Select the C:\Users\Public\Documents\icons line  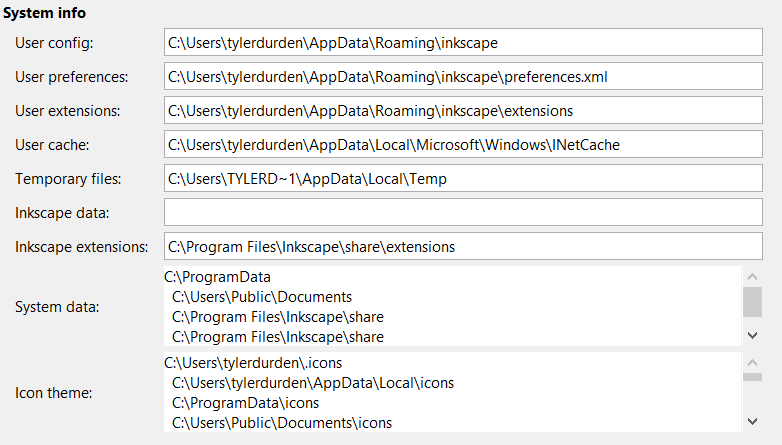click(282, 423)
